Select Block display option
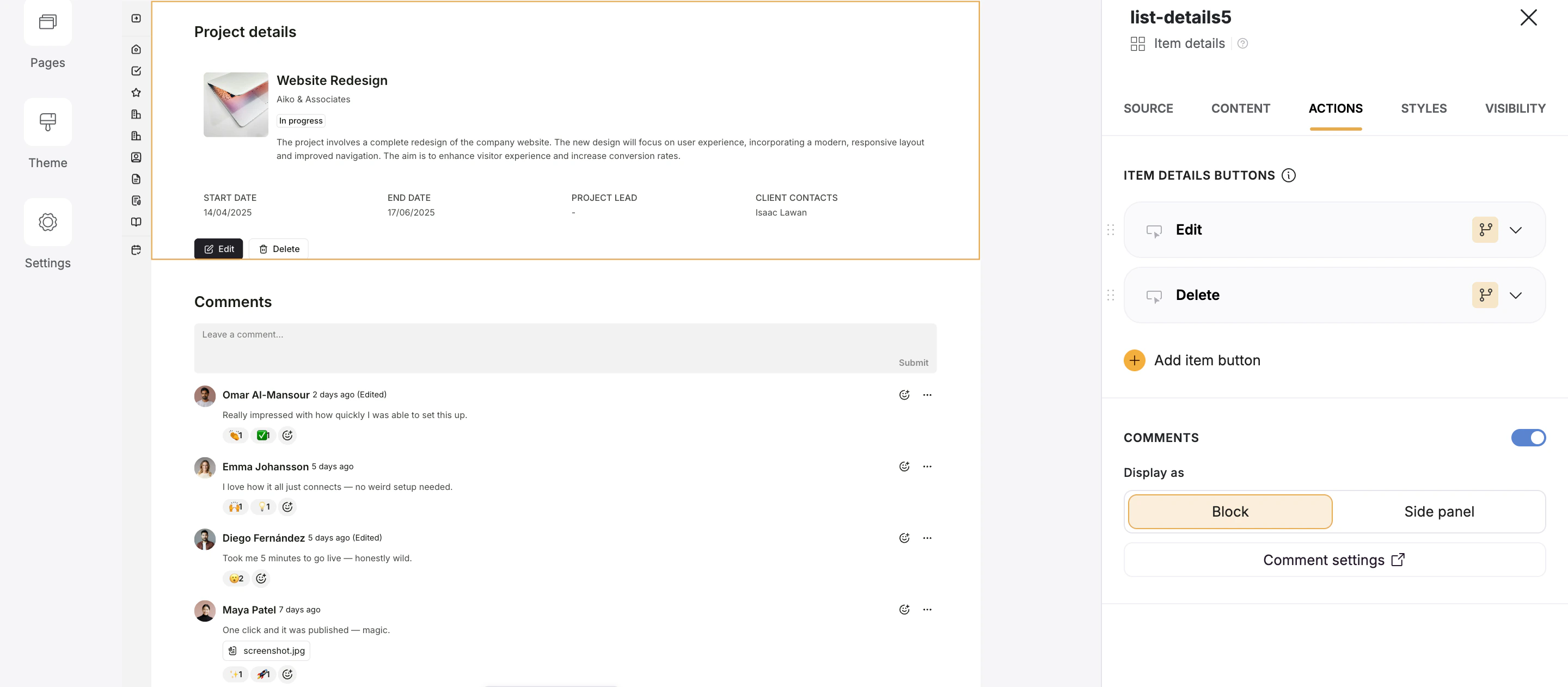Screen dimensions: 1568x687 point(1229,512)
